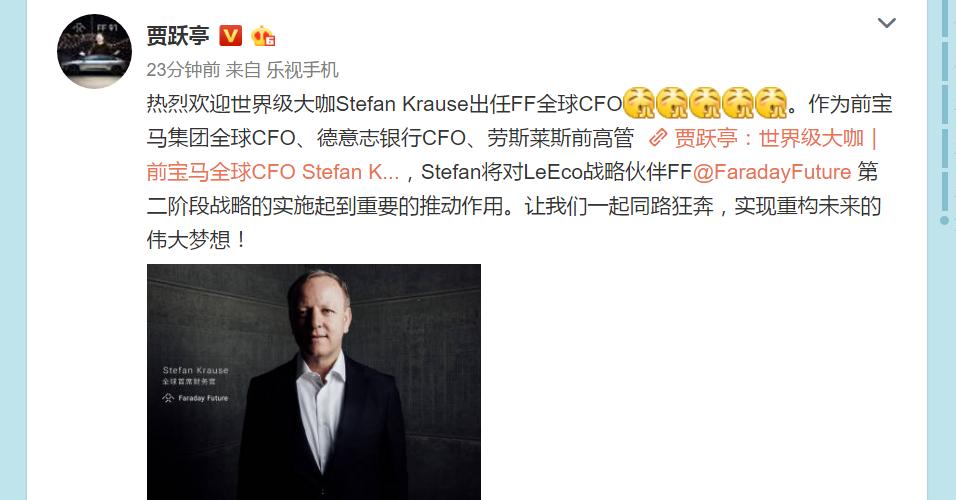Image resolution: width=956 pixels, height=500 pixels.
Task: Click the crown membership badge icon
Action: [x=263, y=36]
